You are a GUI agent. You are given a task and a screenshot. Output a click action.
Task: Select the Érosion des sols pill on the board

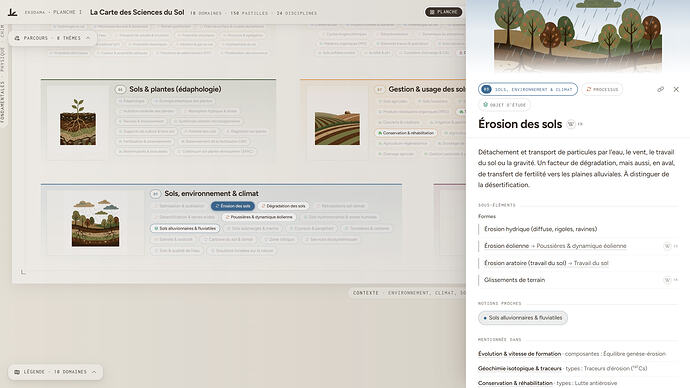coord(233,206)
